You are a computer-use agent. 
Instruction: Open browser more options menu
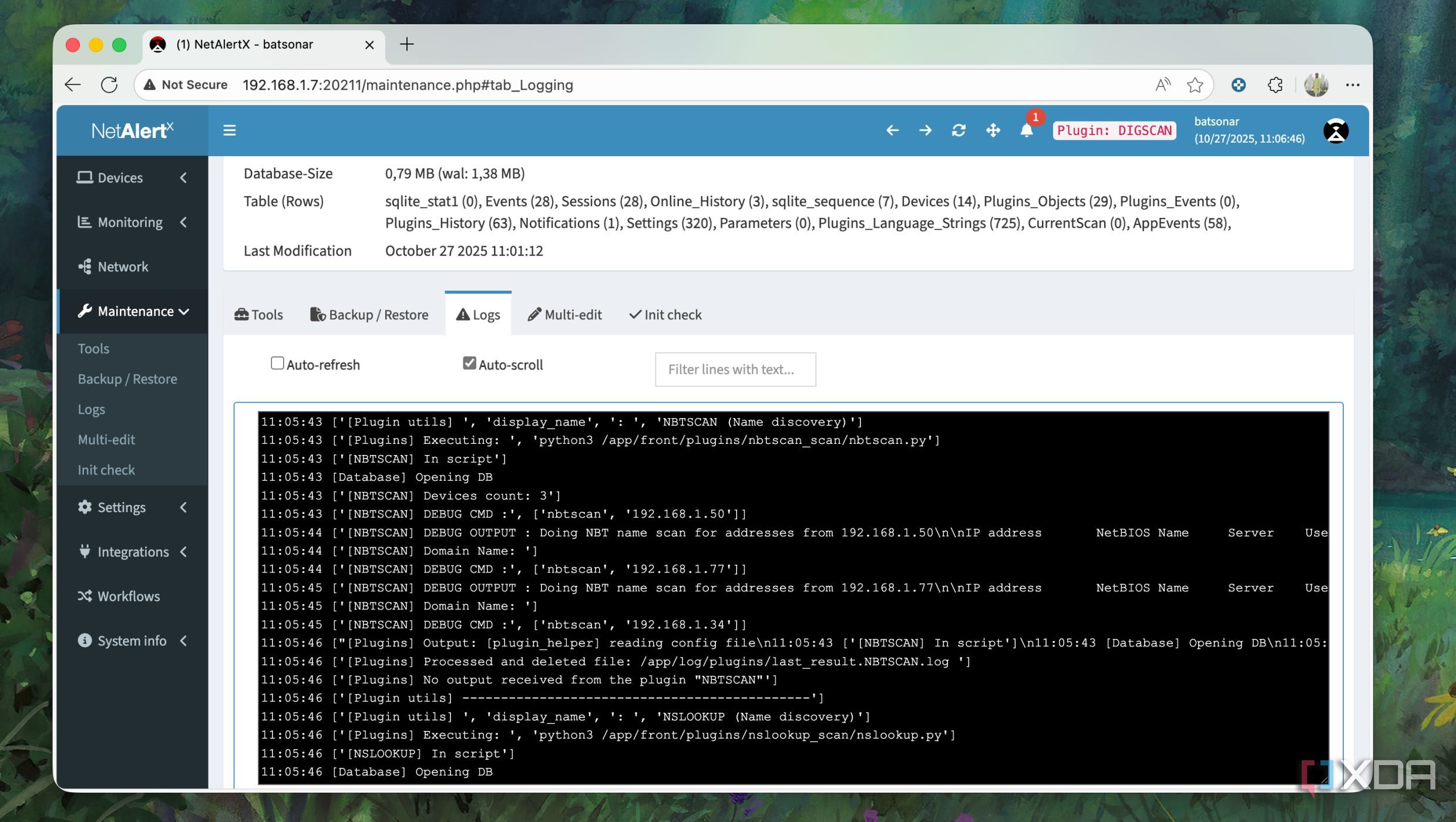point(1353,85)
